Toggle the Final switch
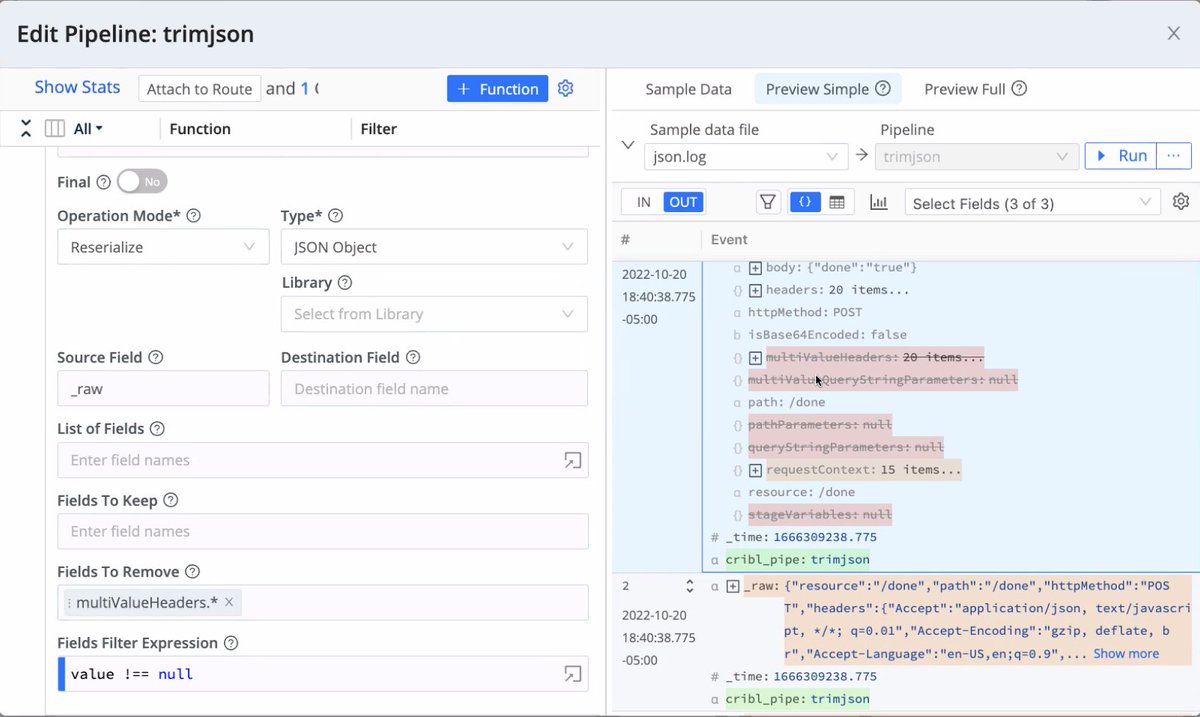This screenshot has height=717, width=1200. (x=142, y=182)
